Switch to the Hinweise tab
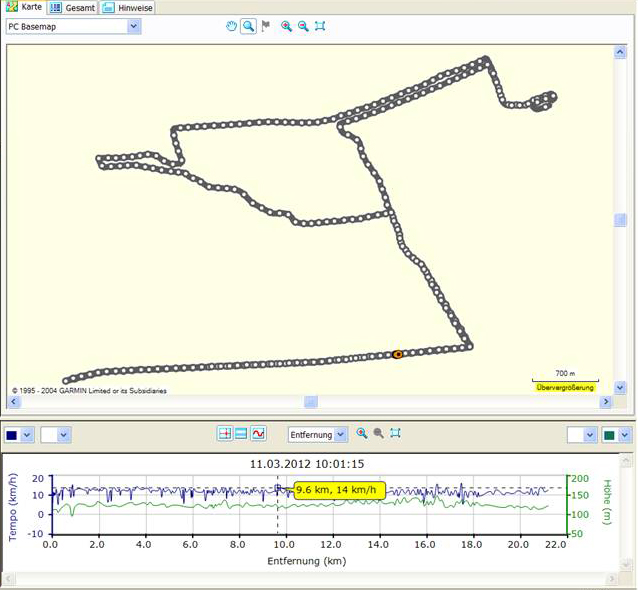638x590 pixels. point(127,7)
